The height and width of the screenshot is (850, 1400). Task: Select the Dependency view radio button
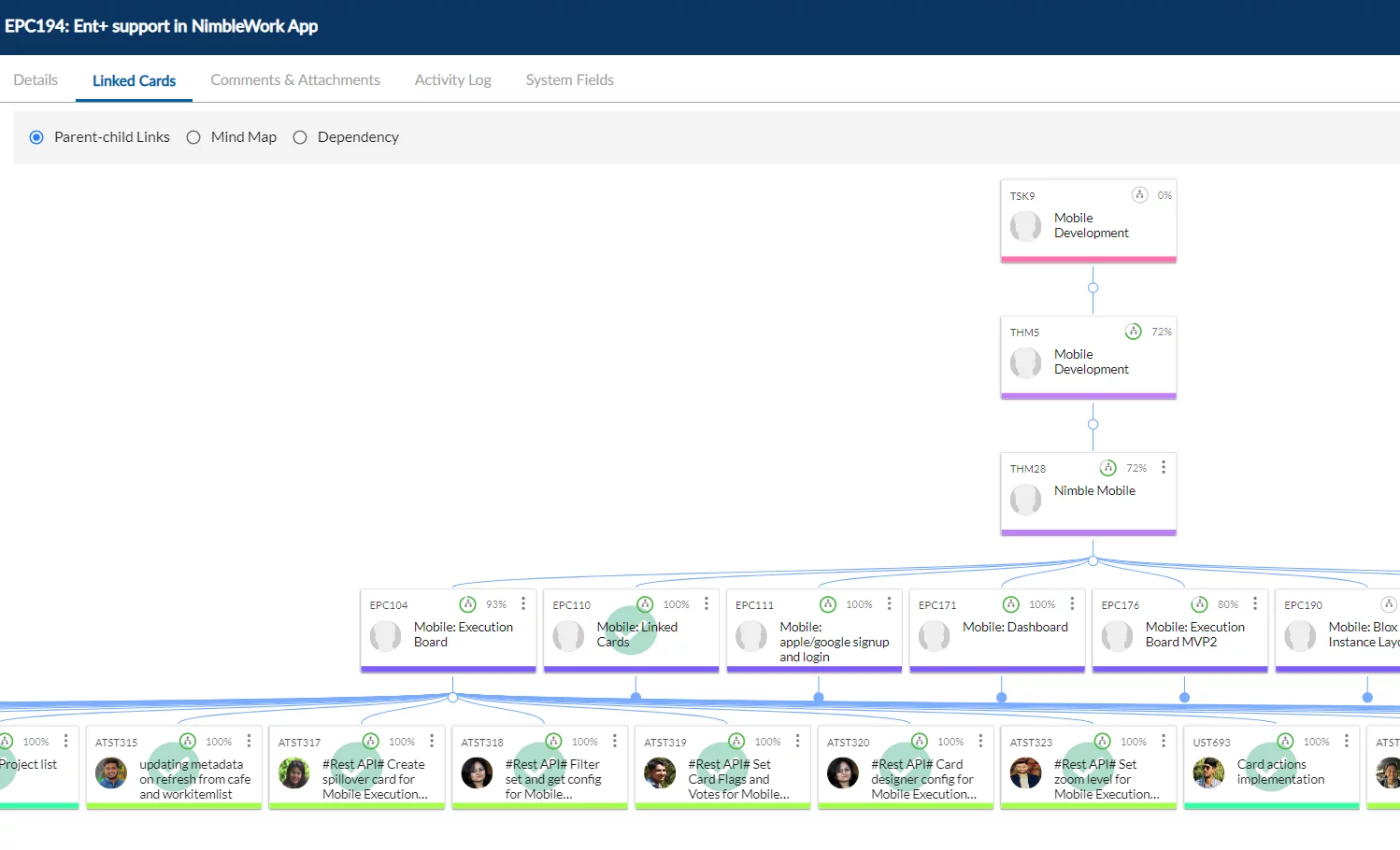pyautogui.click(x=300, y=136)
